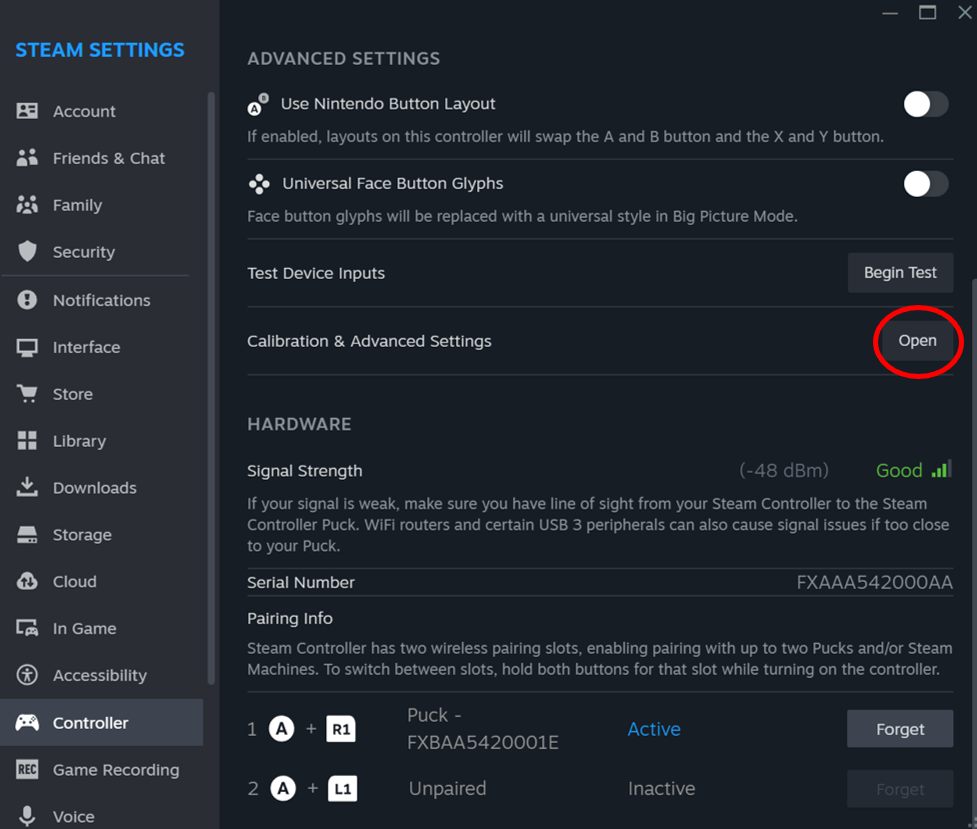
Task: Click the green signal strength bars icon
Action: [941, 469]
